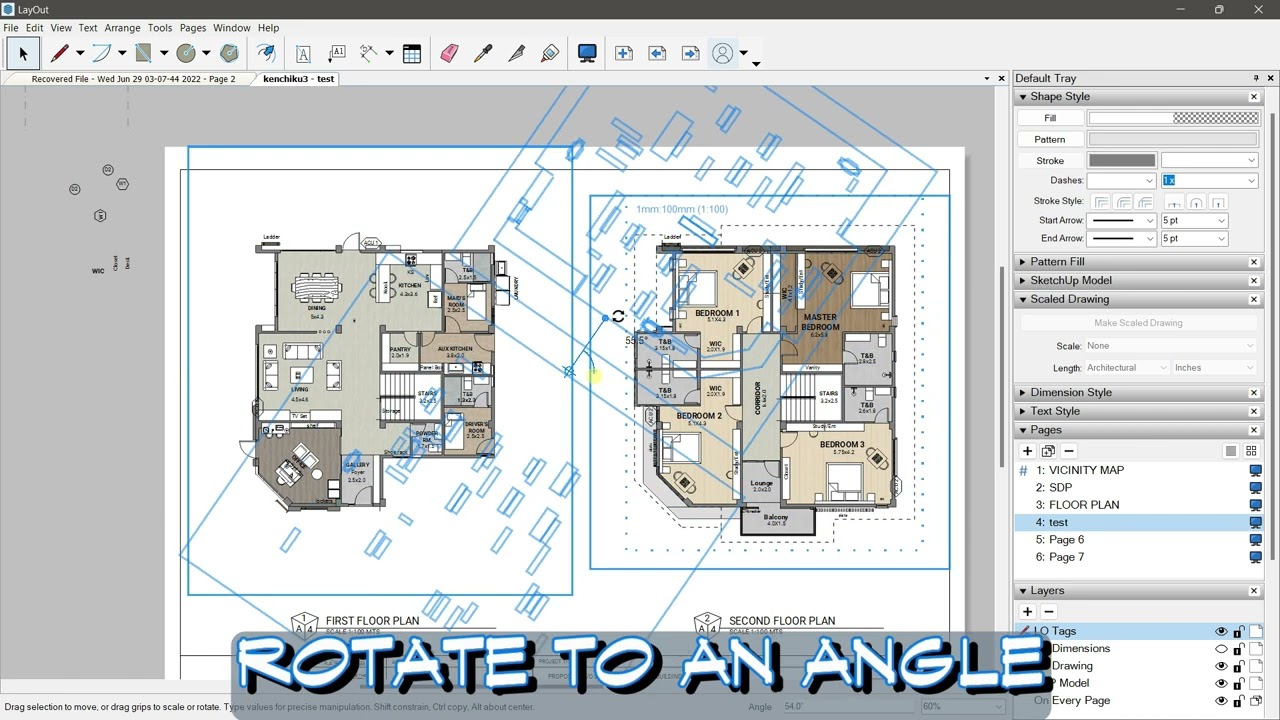The image size is (1280, 720).
Task: Choose the Text tool
Action: click(x=303, y=54)
